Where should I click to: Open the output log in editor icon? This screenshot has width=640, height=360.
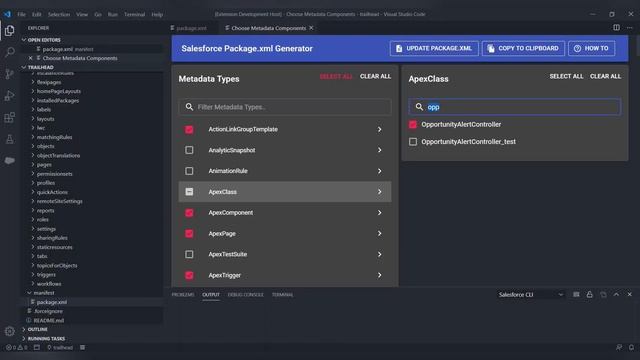click(x=603, y=294)
